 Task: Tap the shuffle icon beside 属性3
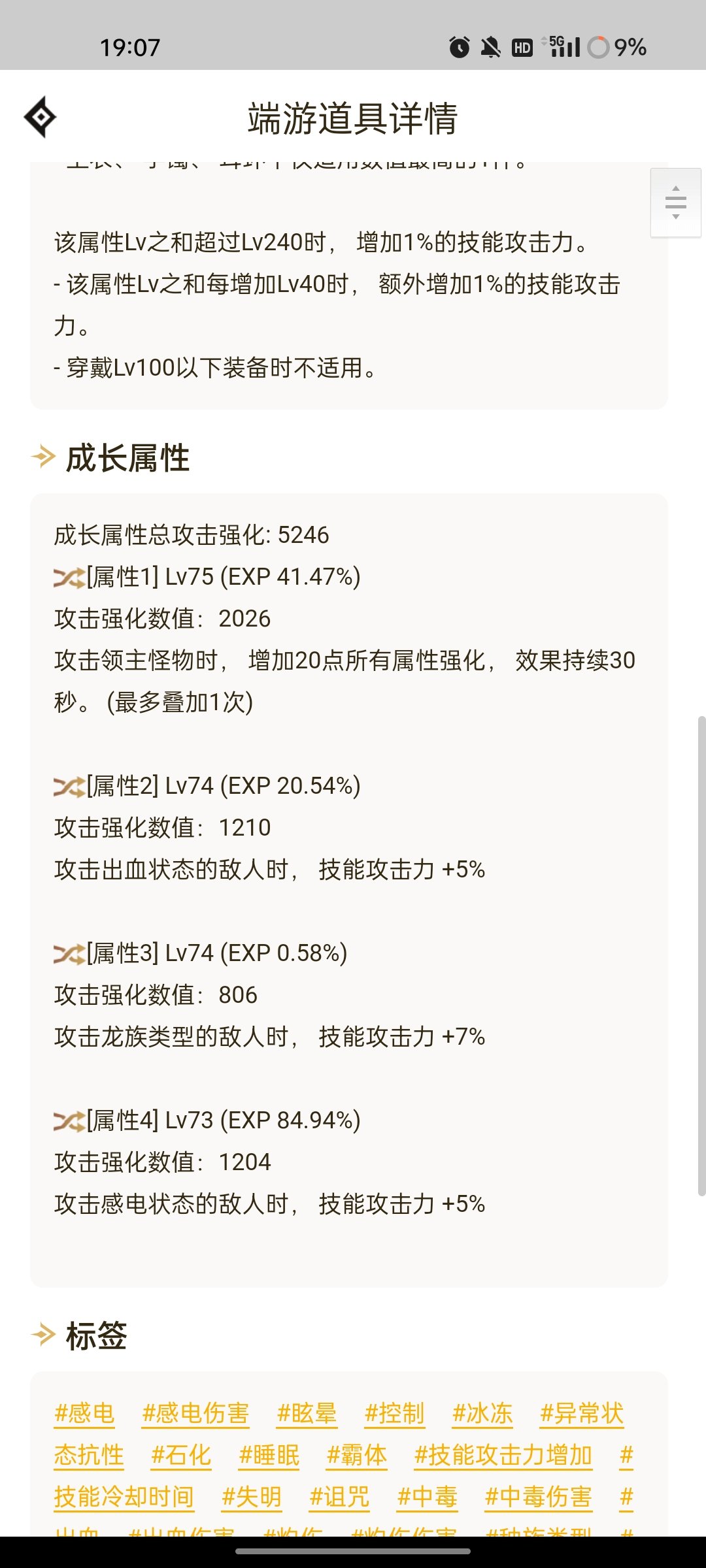pos(69,954)
